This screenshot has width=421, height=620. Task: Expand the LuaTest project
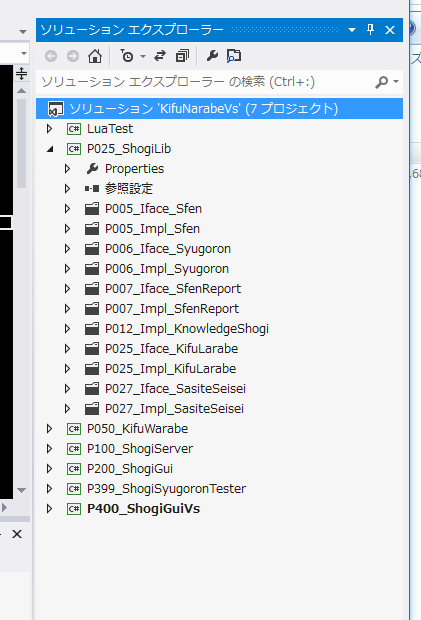[x=49, y=129]
